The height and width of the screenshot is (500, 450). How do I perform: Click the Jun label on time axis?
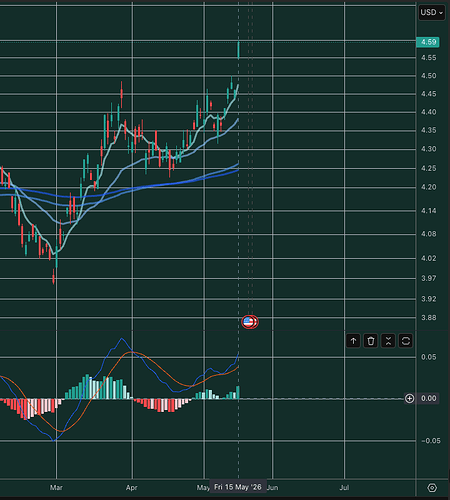(272, 488)
